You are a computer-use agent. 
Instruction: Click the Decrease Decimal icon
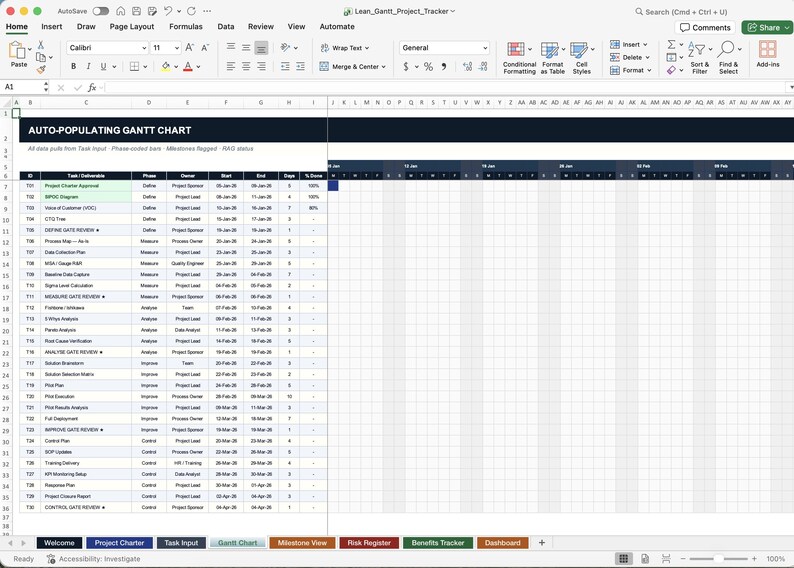(483, 66)
